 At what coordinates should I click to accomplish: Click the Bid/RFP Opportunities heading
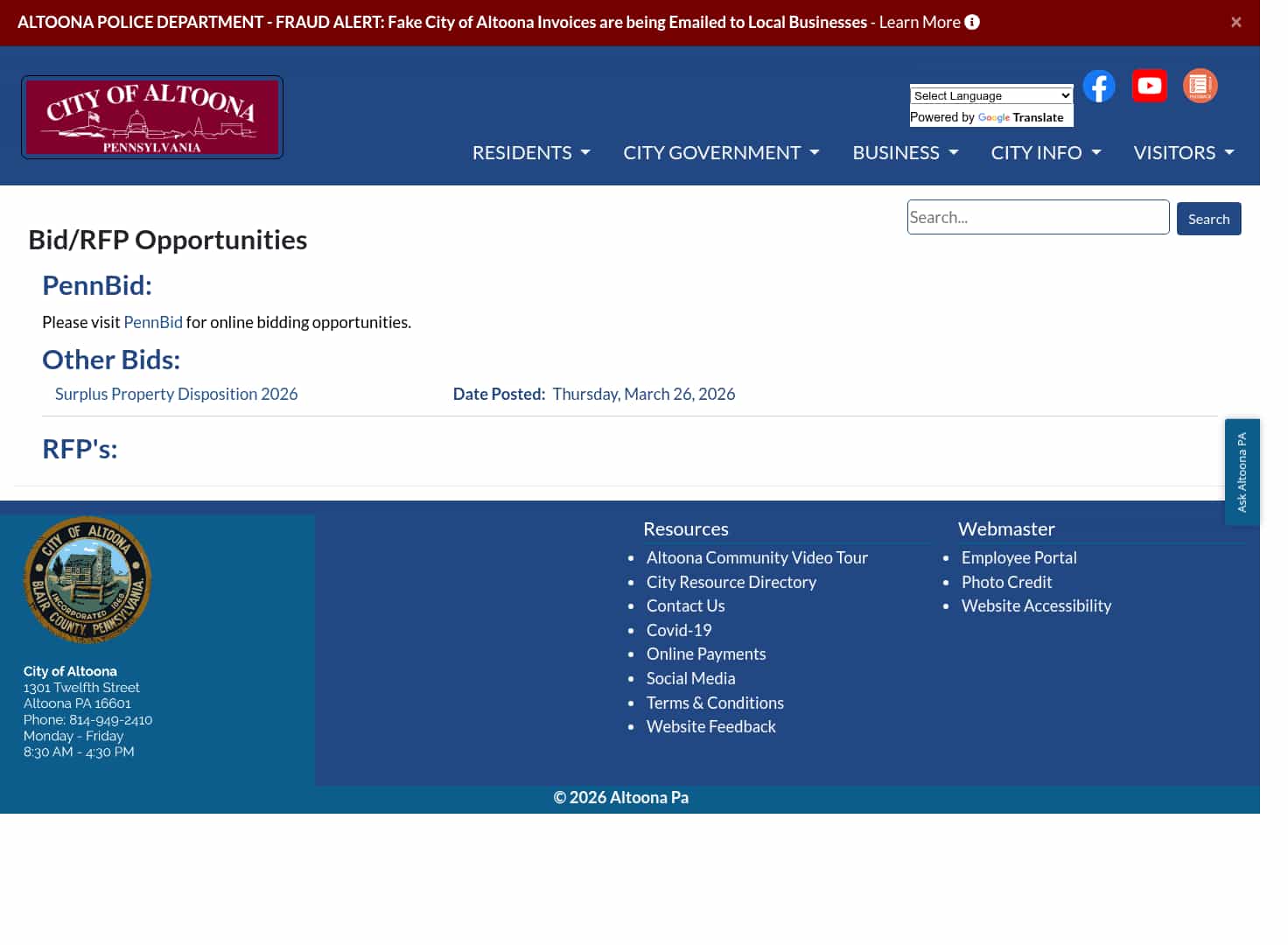pos(168,240)
